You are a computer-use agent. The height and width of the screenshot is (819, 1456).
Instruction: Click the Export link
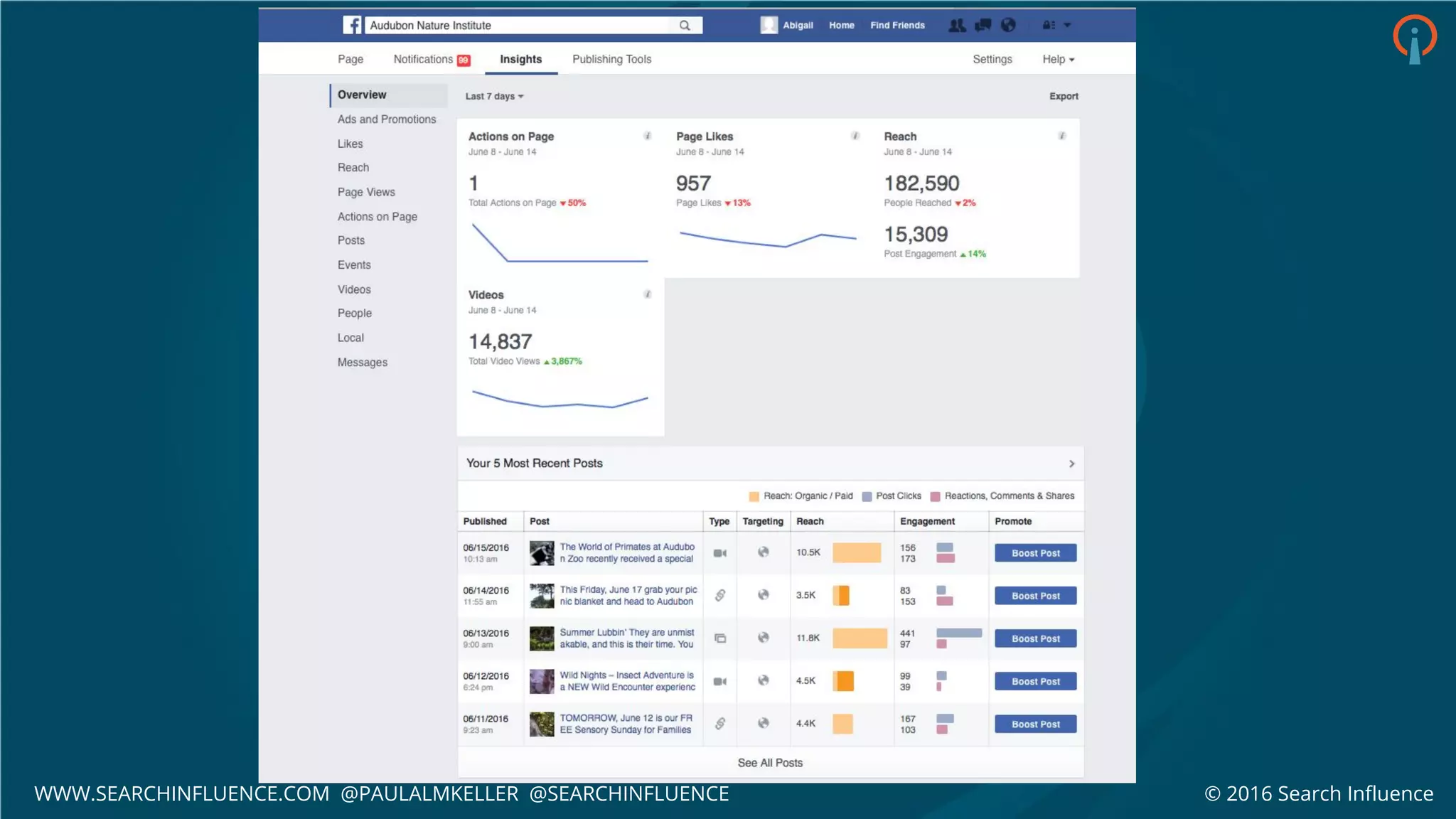coord(1064,97)
